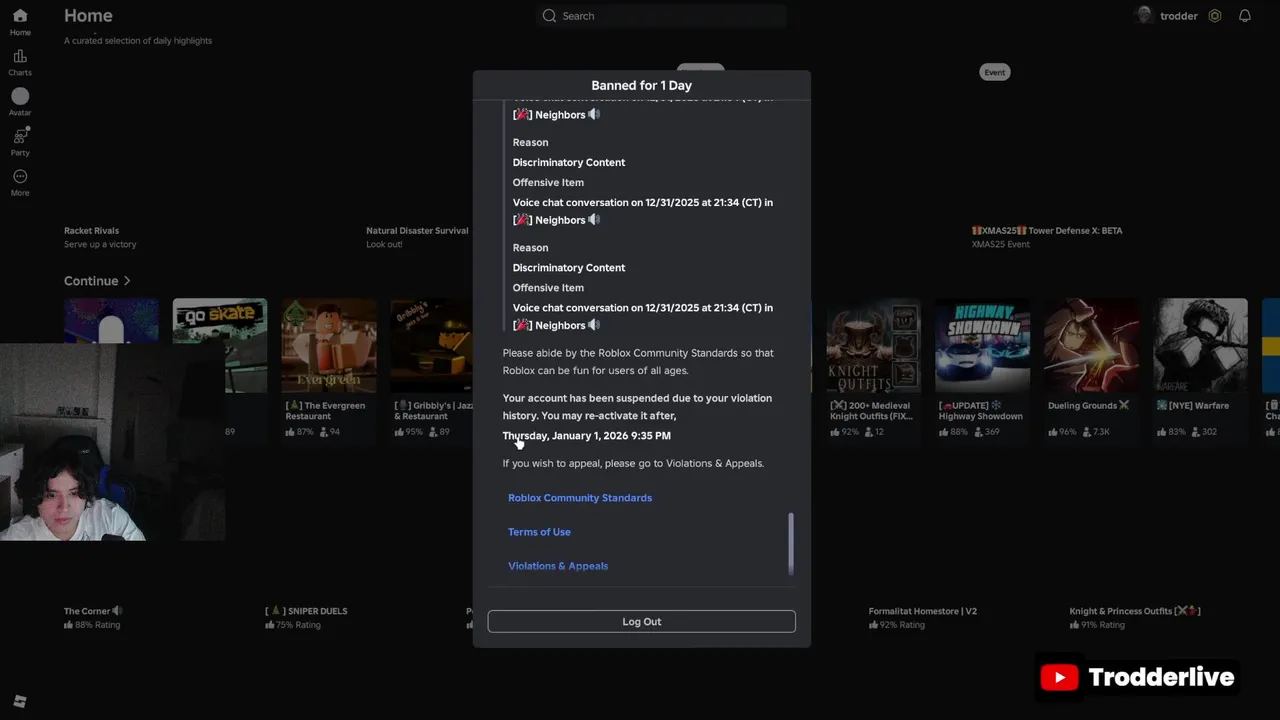
Task: Click the Trodderlive YouTube logo
Action: pos(1059,677)
